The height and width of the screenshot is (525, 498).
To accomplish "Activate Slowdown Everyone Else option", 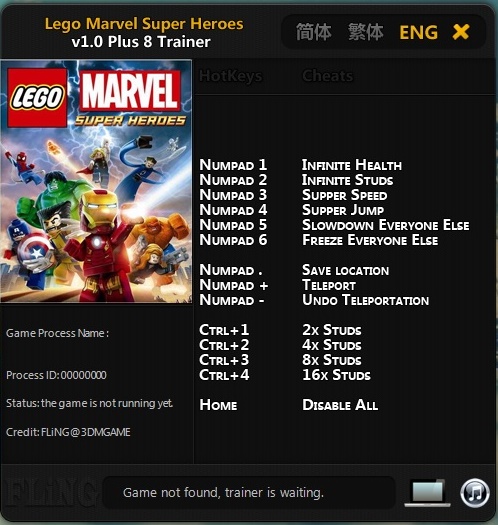I will point(385,225).
